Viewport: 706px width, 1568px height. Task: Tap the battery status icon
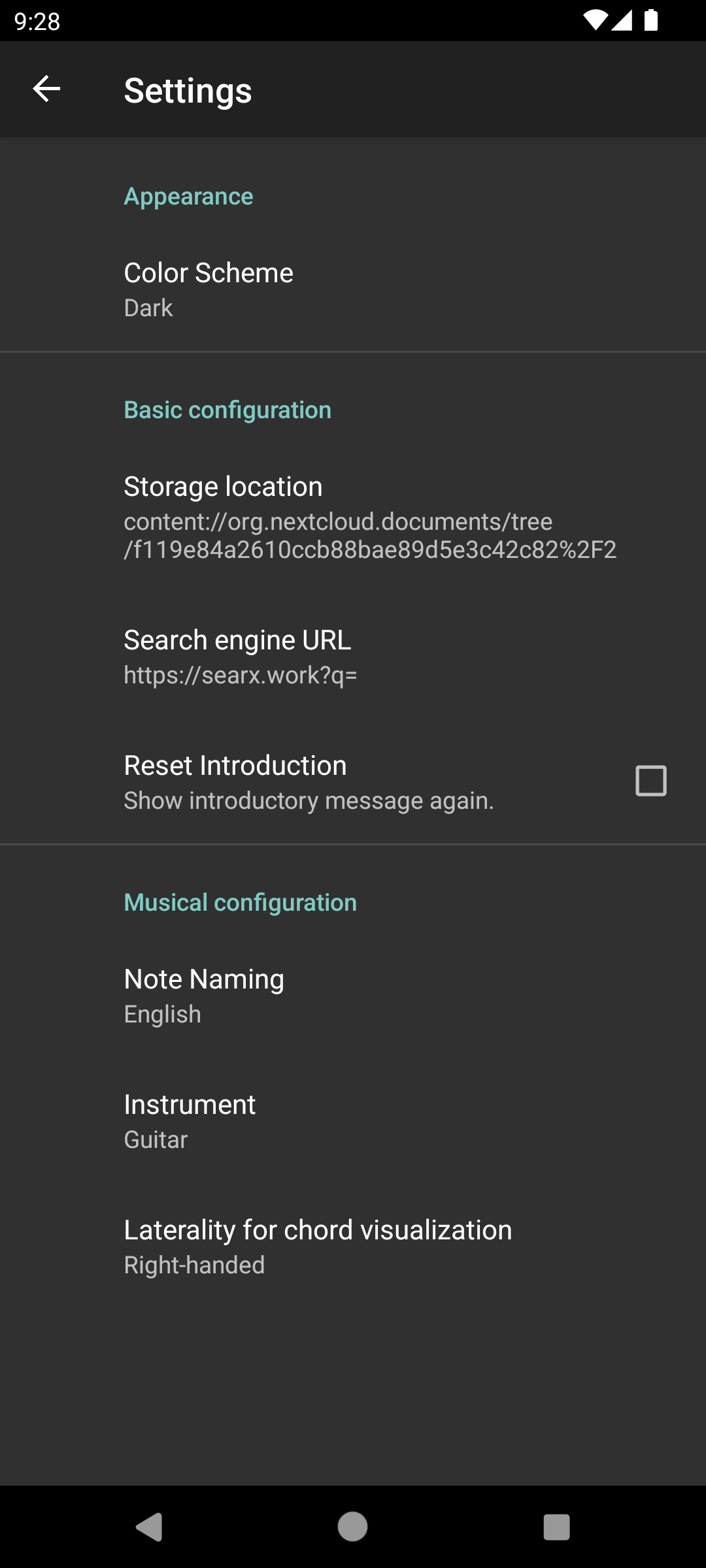click(x=651, y=20)
